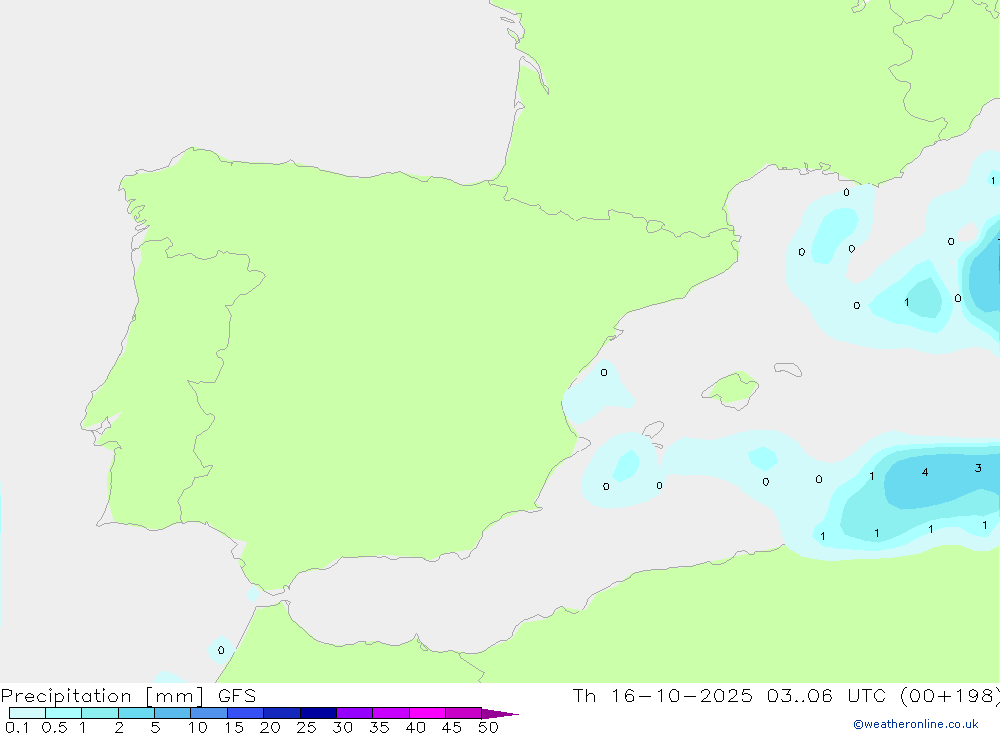Viewport: 1000px width, 733px height.
Task: Click the legend swatch between 5 and 10
Action: [x=173, y=713]
